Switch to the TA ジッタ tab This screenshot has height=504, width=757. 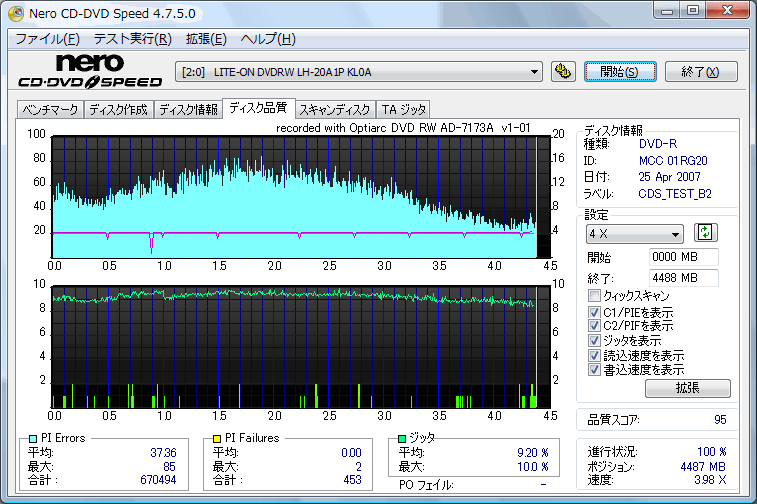[404, 110]
